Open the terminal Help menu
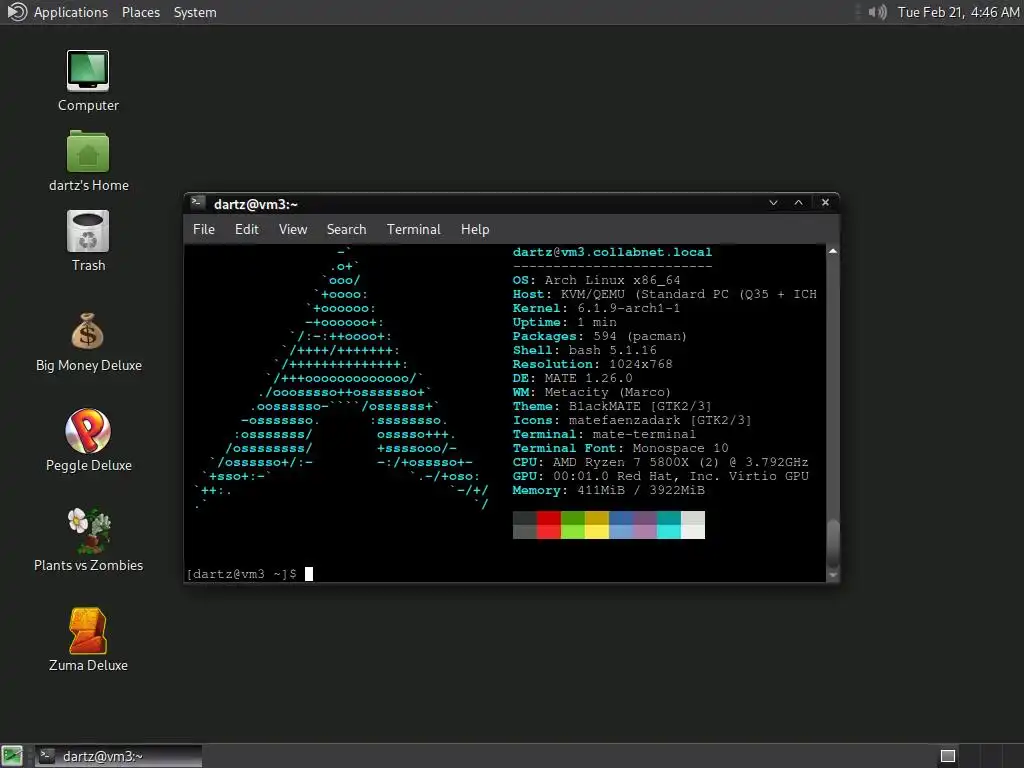 475,229
